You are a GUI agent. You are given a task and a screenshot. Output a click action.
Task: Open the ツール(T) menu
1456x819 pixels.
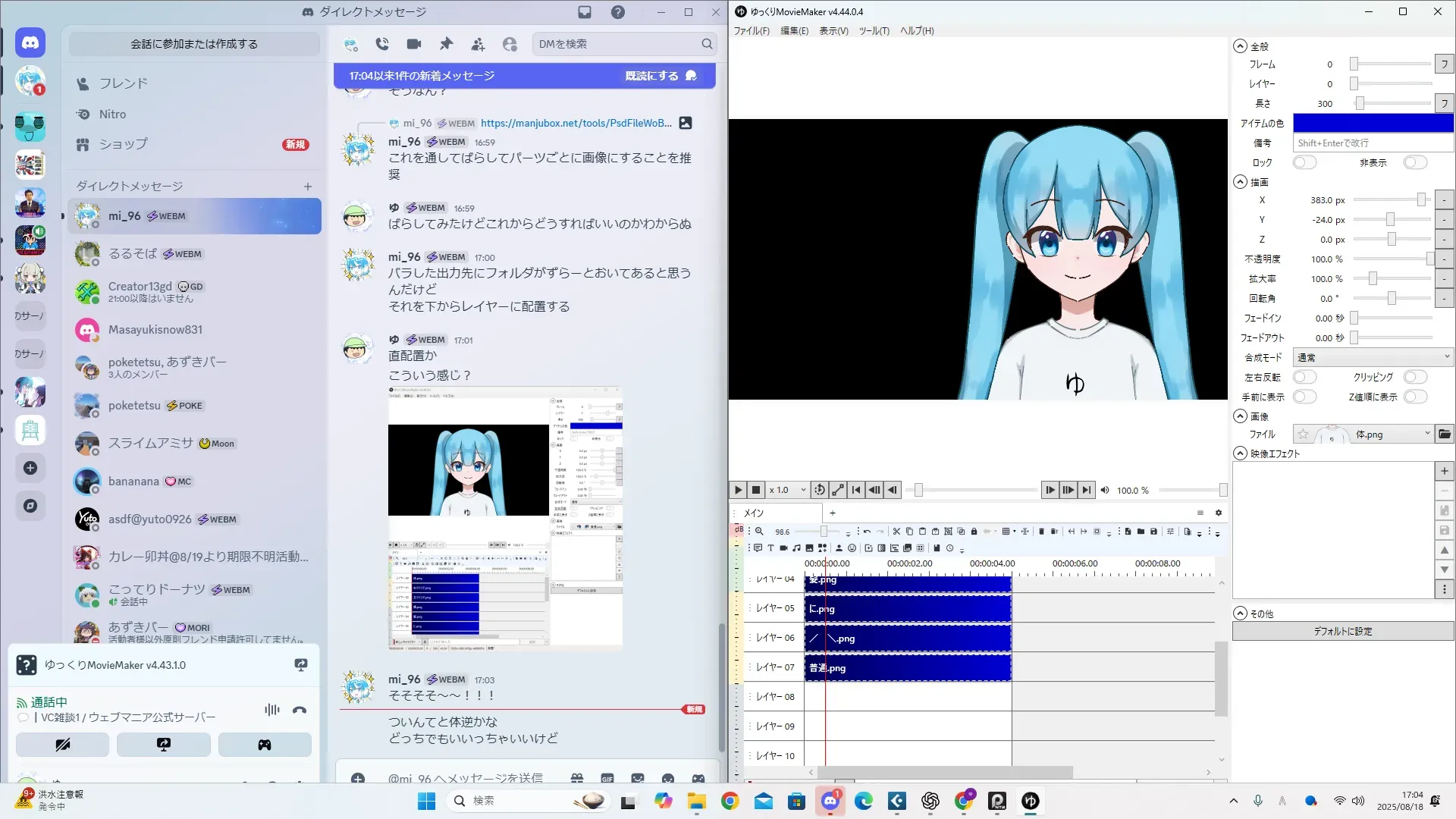(874, 31)
